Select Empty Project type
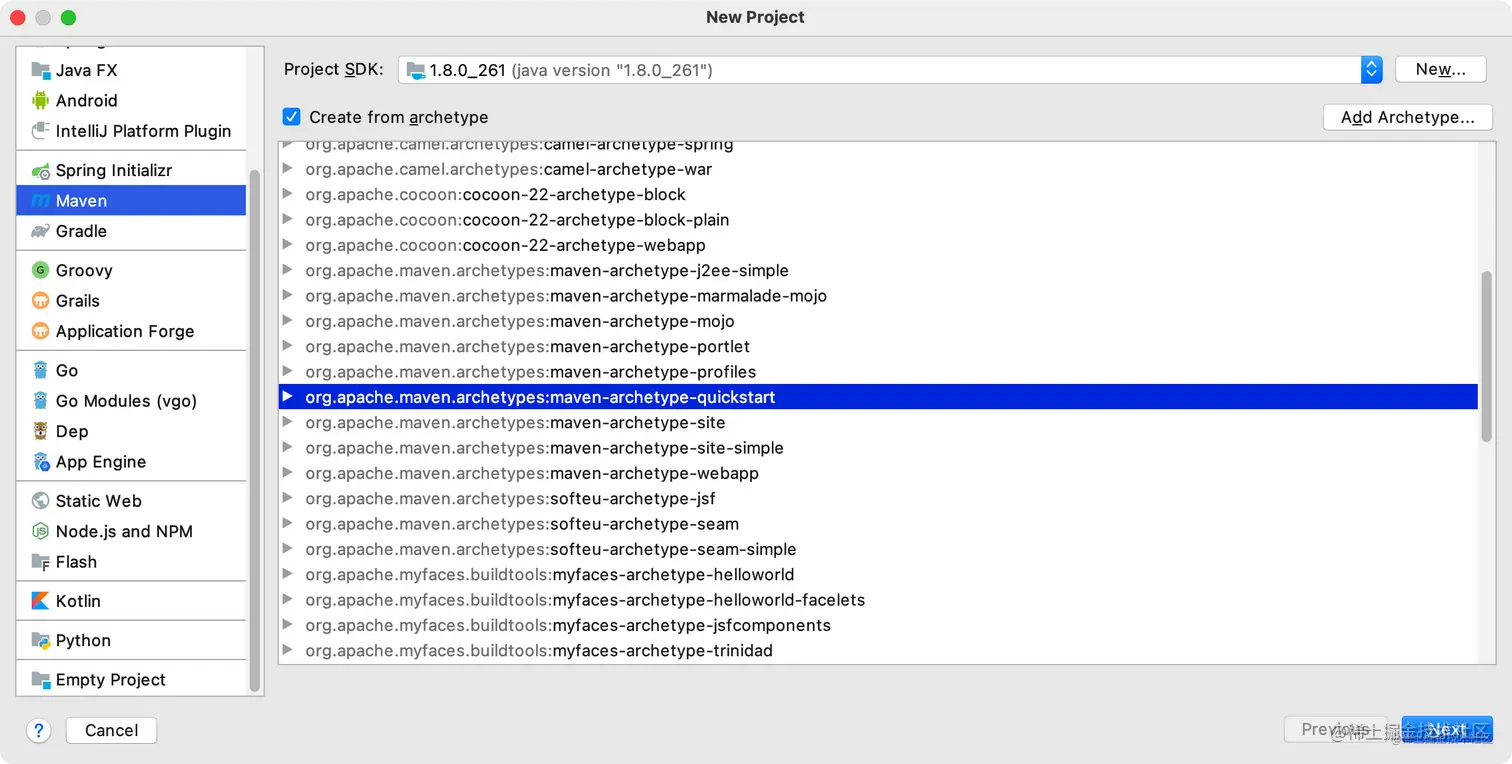Image resolution: width=1512 pixels, height=764 pixels. tap(131, 680)
